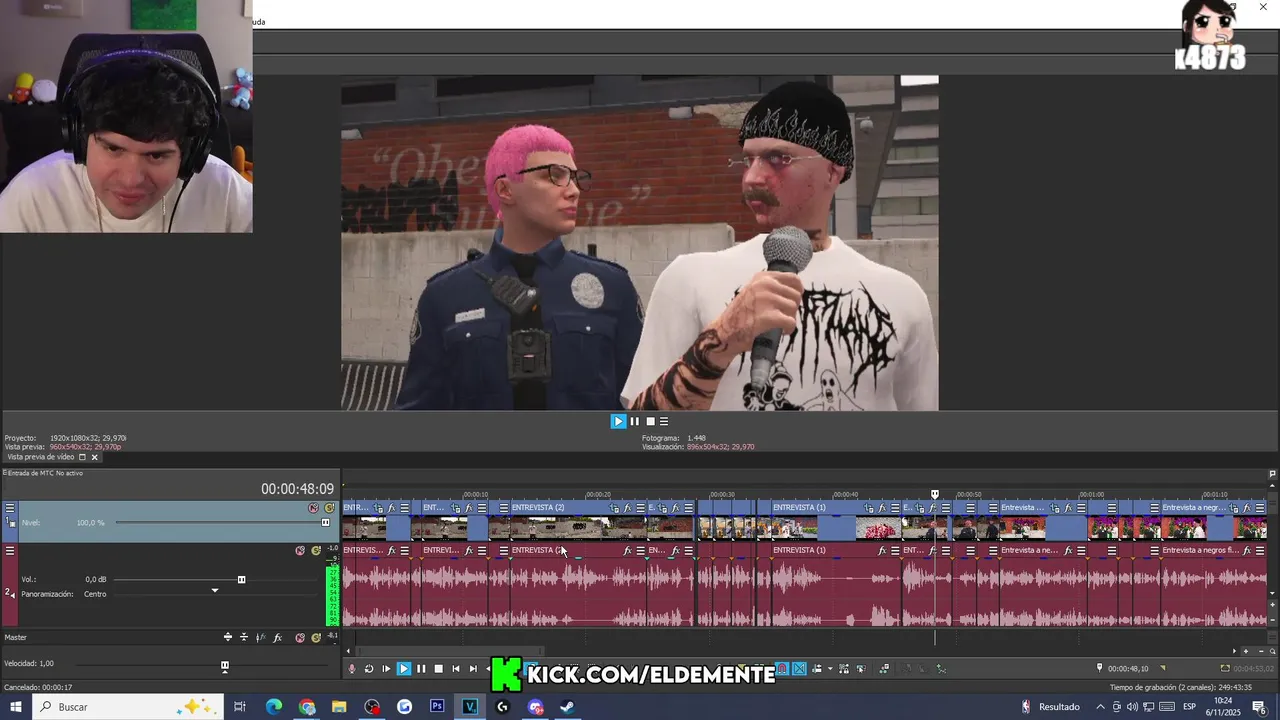
Task: Select the Vista previa de vídeo tab
Action: click(40, 457)
